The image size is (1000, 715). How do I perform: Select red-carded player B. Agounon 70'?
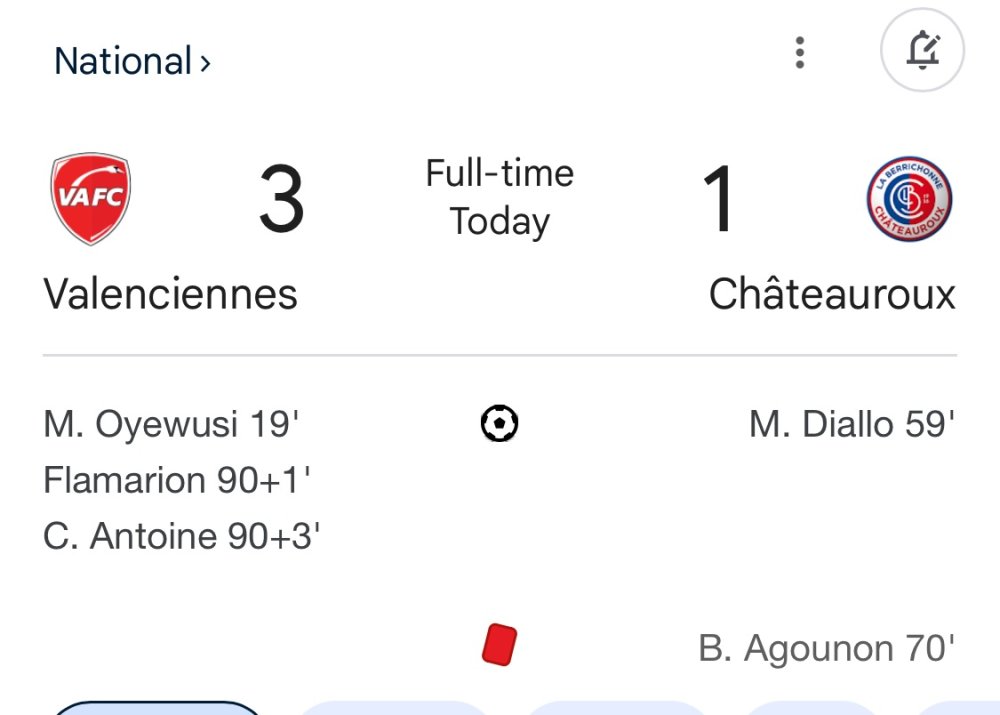827,649
